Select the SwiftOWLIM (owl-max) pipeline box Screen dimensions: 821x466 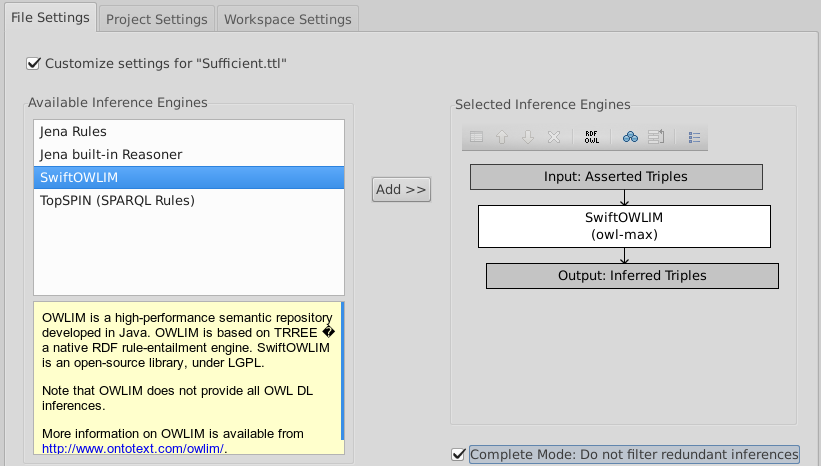pyautogui.click(x=624, y=226)
